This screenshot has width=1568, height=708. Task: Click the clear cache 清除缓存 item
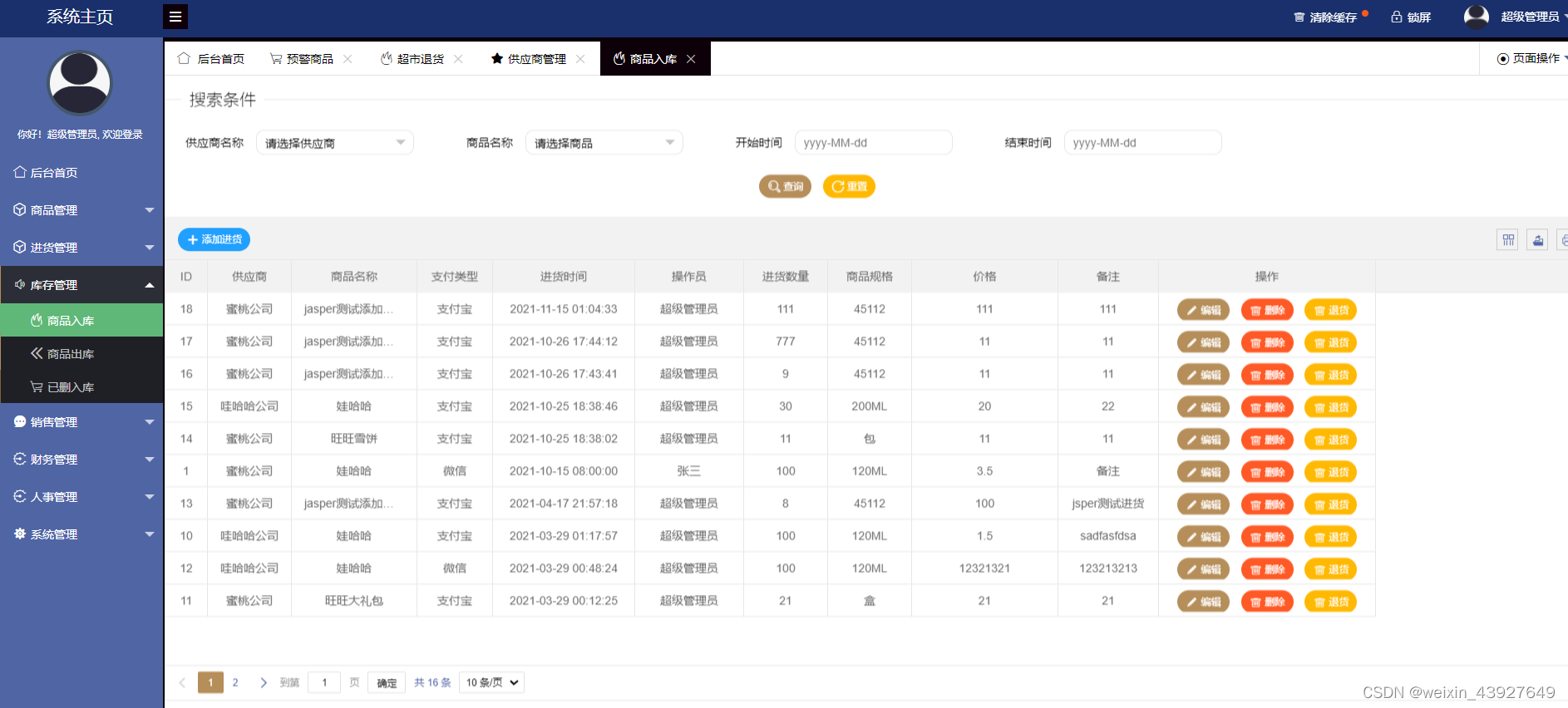click(1325, 17)
